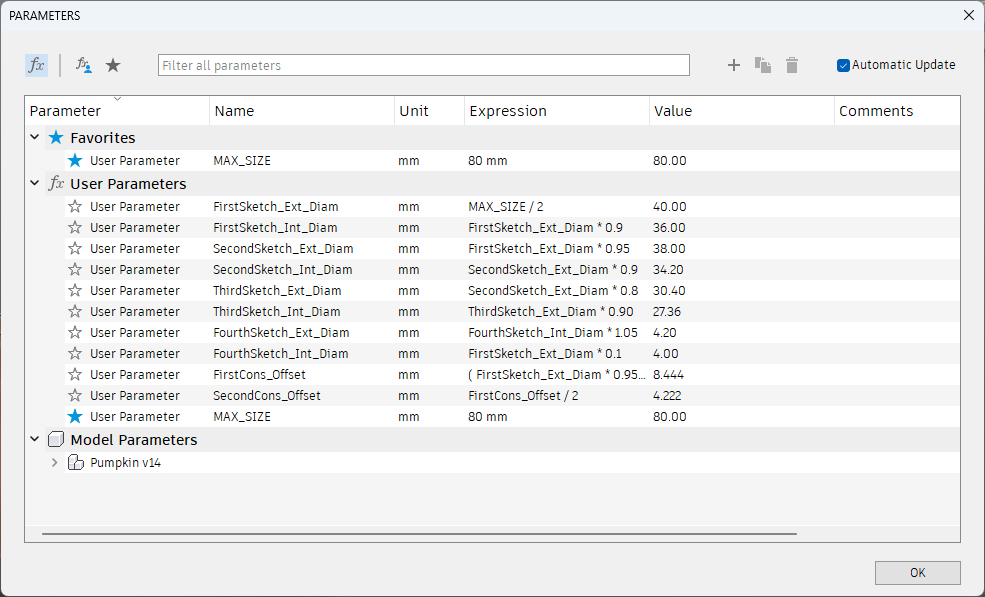Click the Pumpkin v14 component icon
This screenshot has width=985, height=597.
click(x=76, y=463)
